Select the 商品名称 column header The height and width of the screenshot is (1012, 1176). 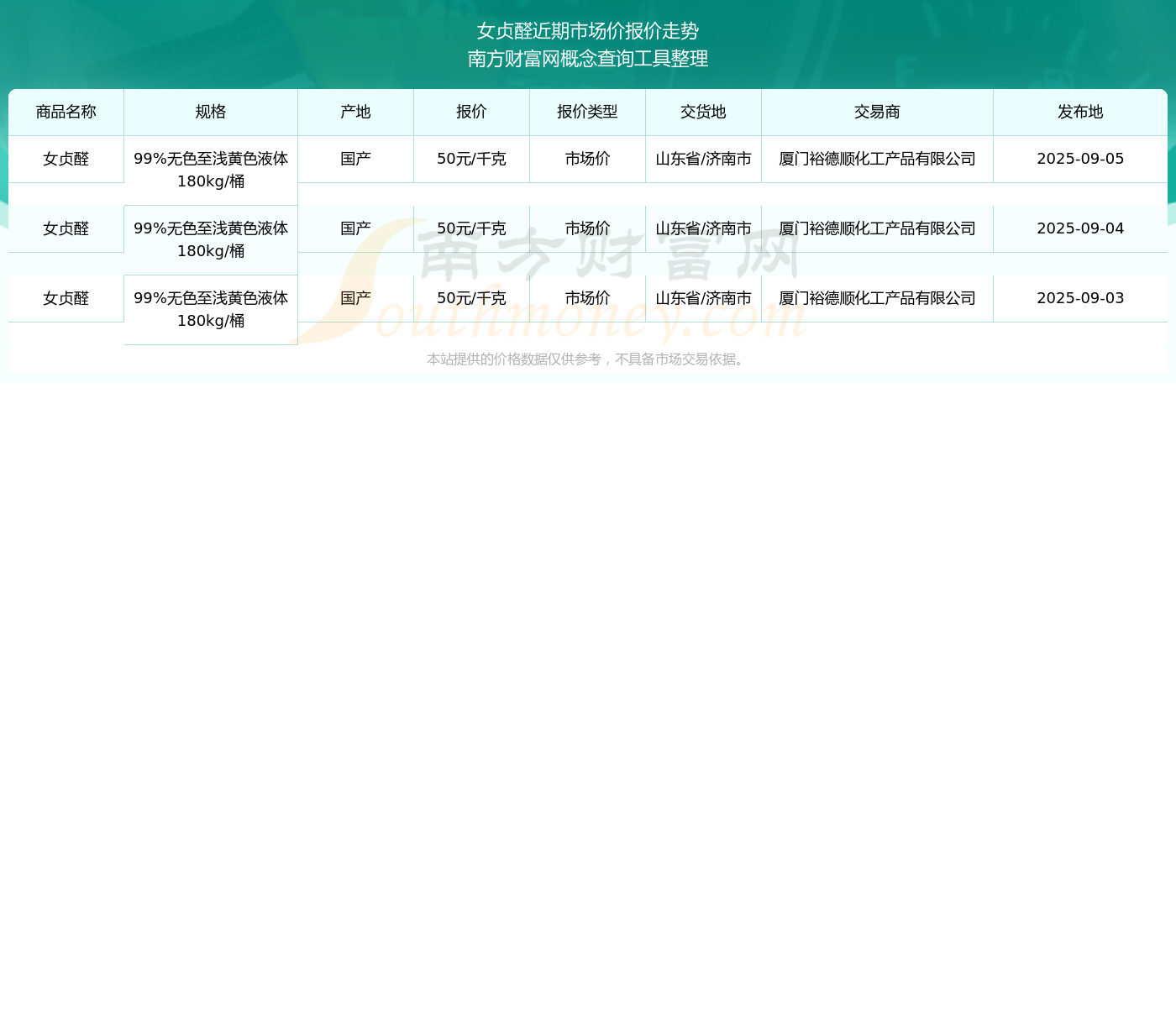click(x=66, y=112)
